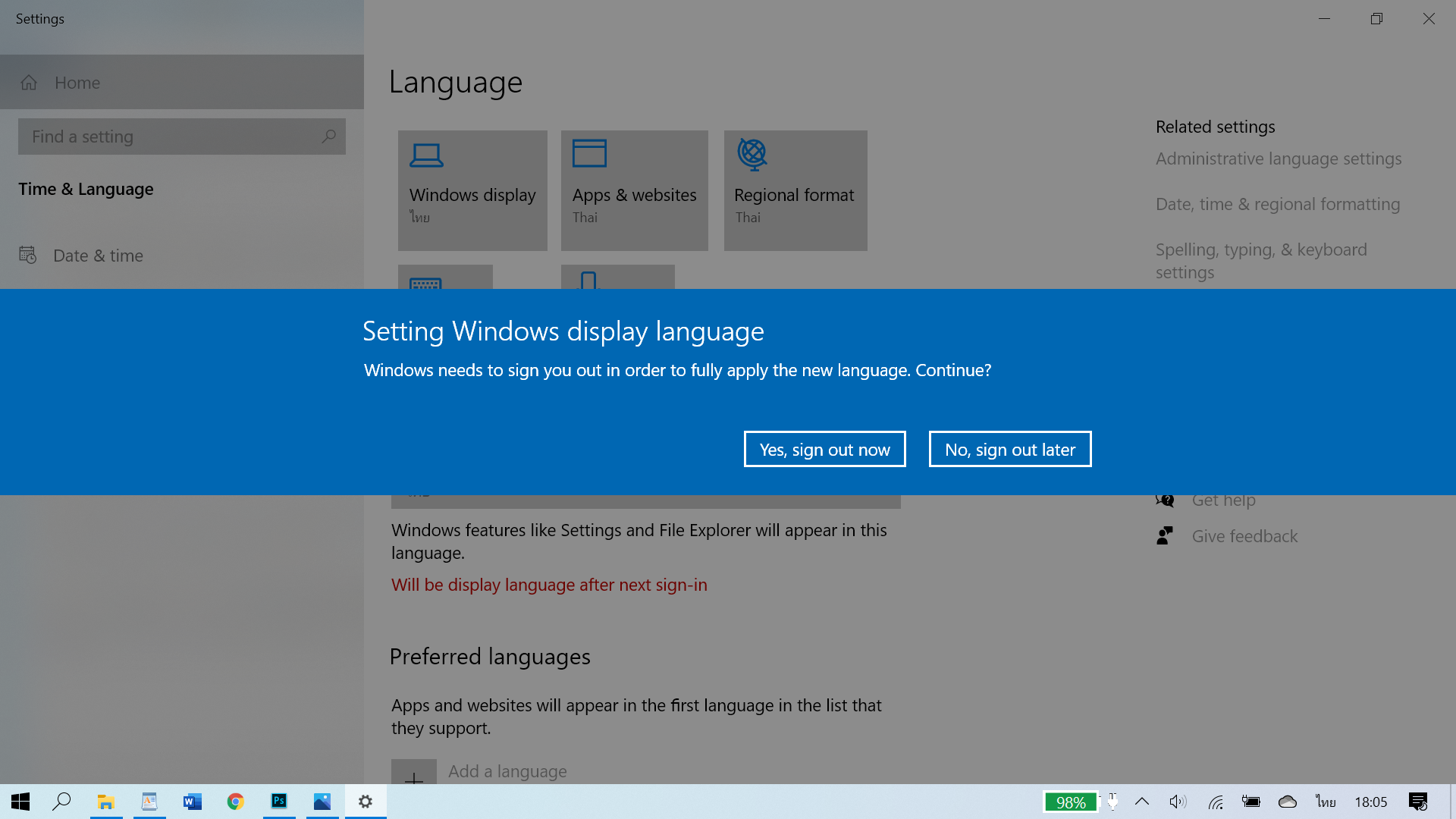Open Date, time & regional formatting link
The width and height of the screenshot is (1456, 819).
(1278, 204)
